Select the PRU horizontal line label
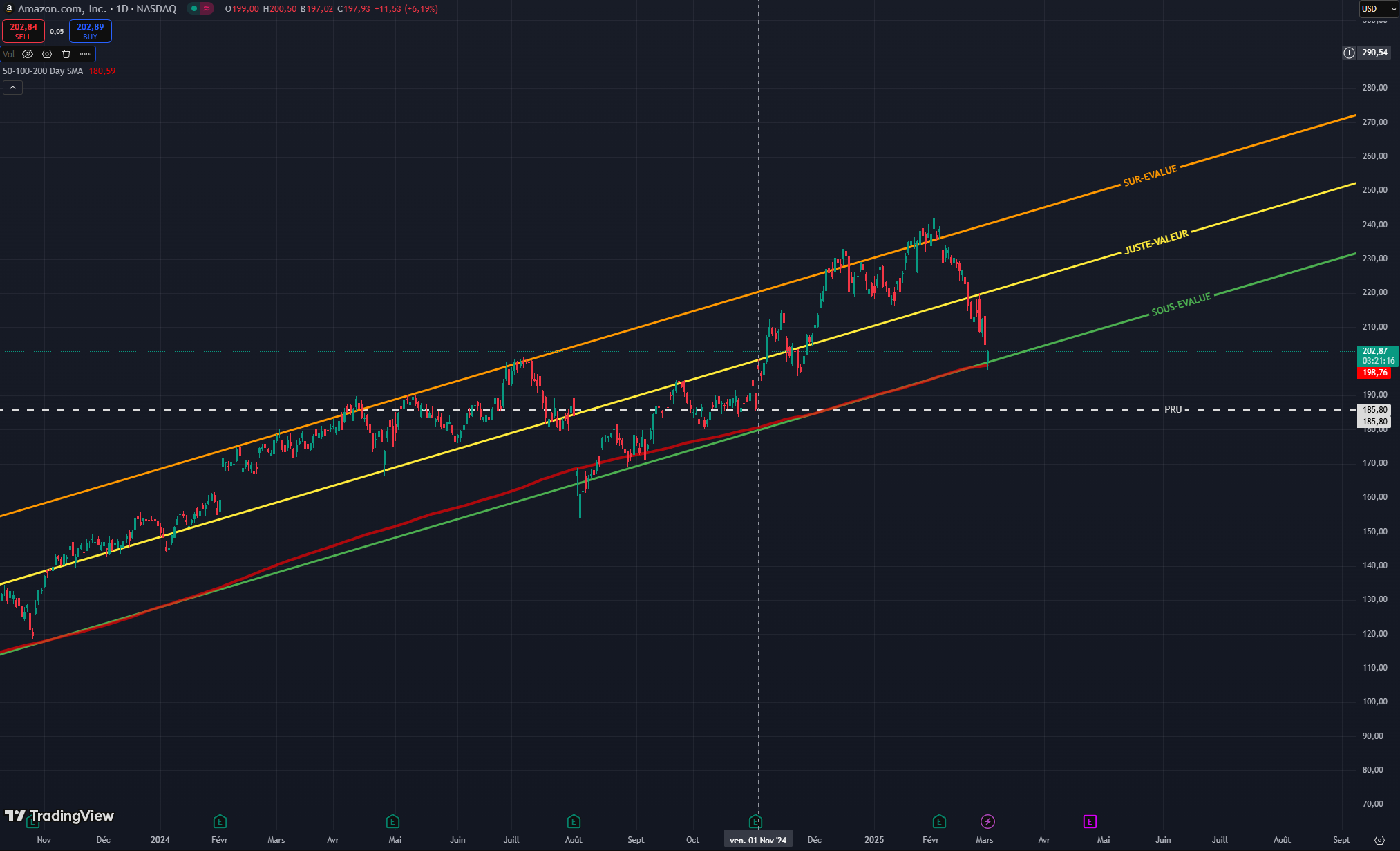 (x=1173, y=409)
